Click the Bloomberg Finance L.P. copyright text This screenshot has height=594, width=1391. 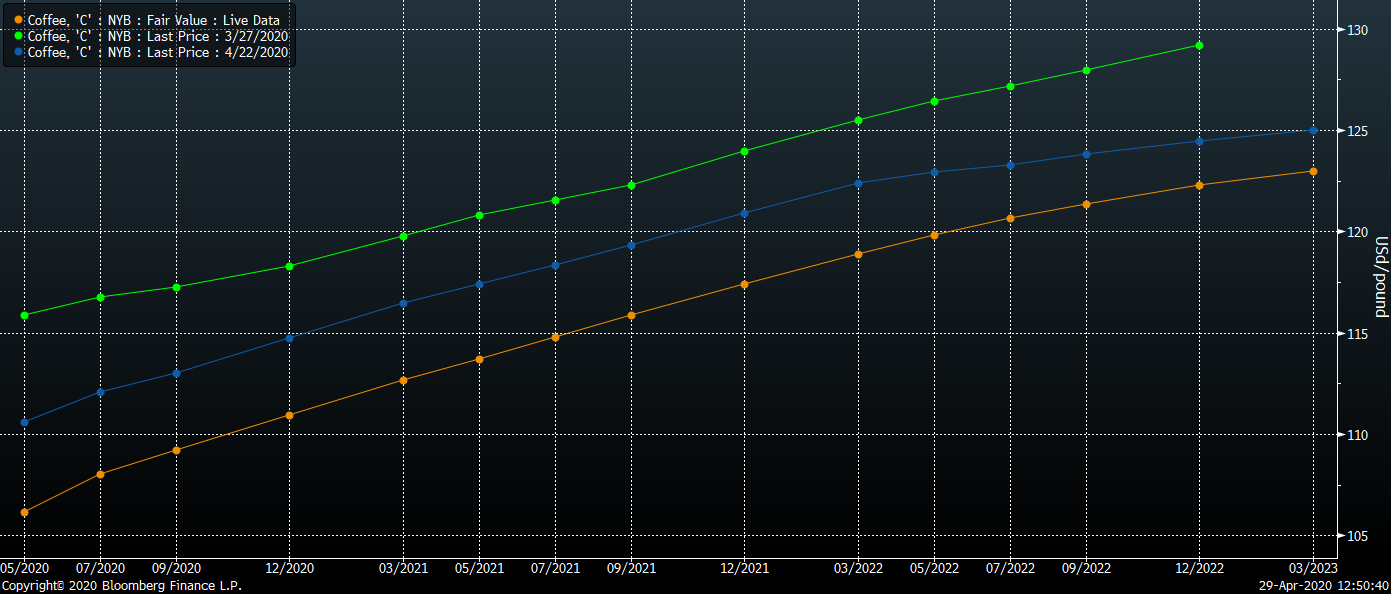click(121, 586)
